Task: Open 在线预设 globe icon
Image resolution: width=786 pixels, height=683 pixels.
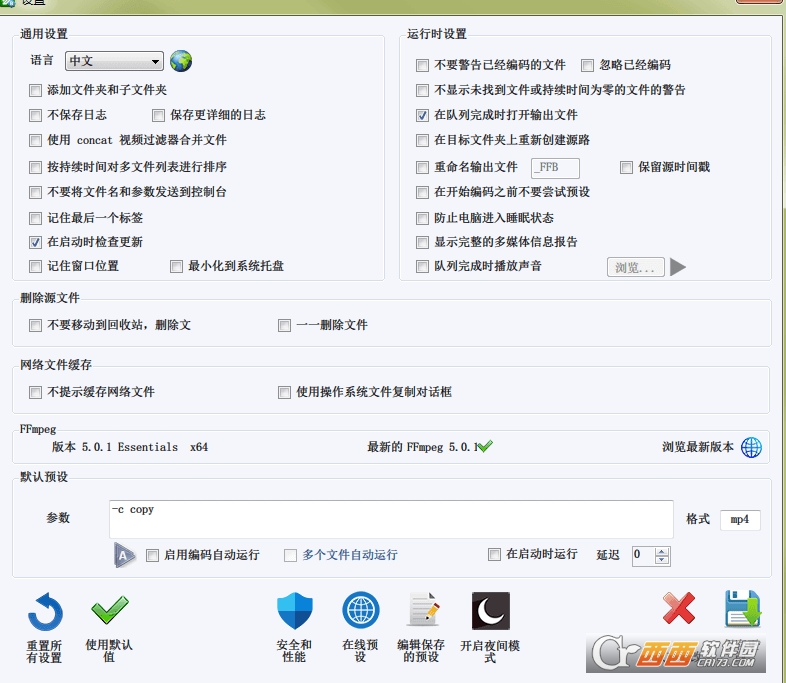Action: pos(360,610)
